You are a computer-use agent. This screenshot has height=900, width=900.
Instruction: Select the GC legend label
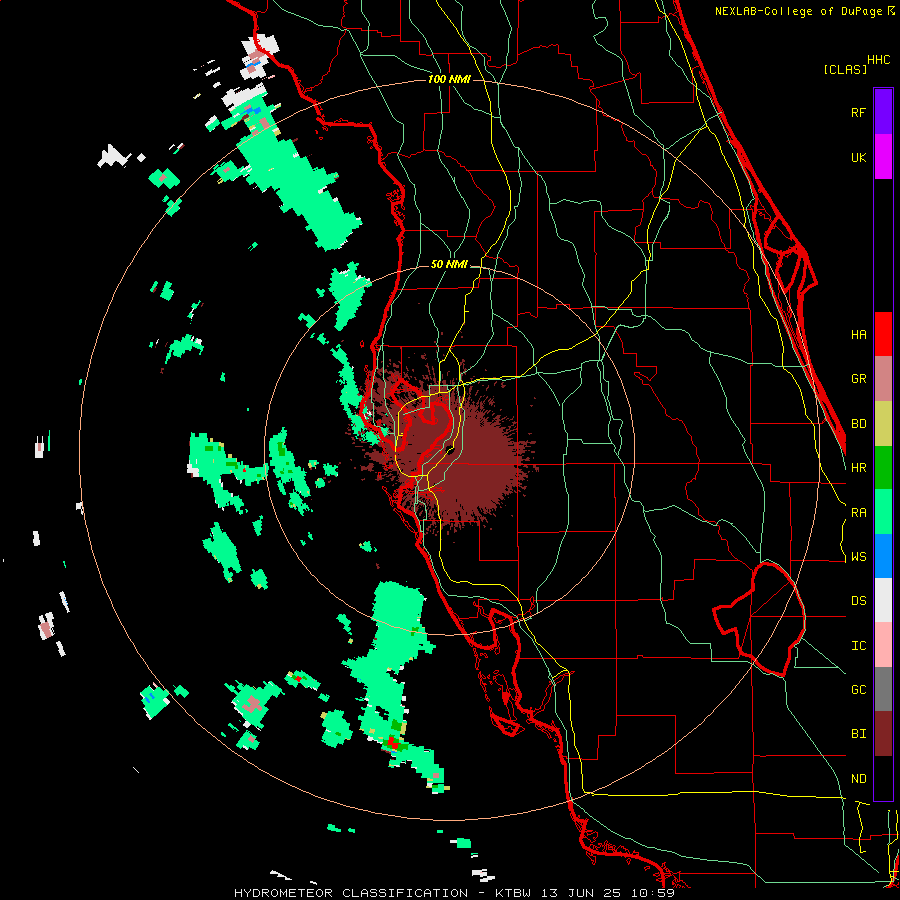[858, 690]
